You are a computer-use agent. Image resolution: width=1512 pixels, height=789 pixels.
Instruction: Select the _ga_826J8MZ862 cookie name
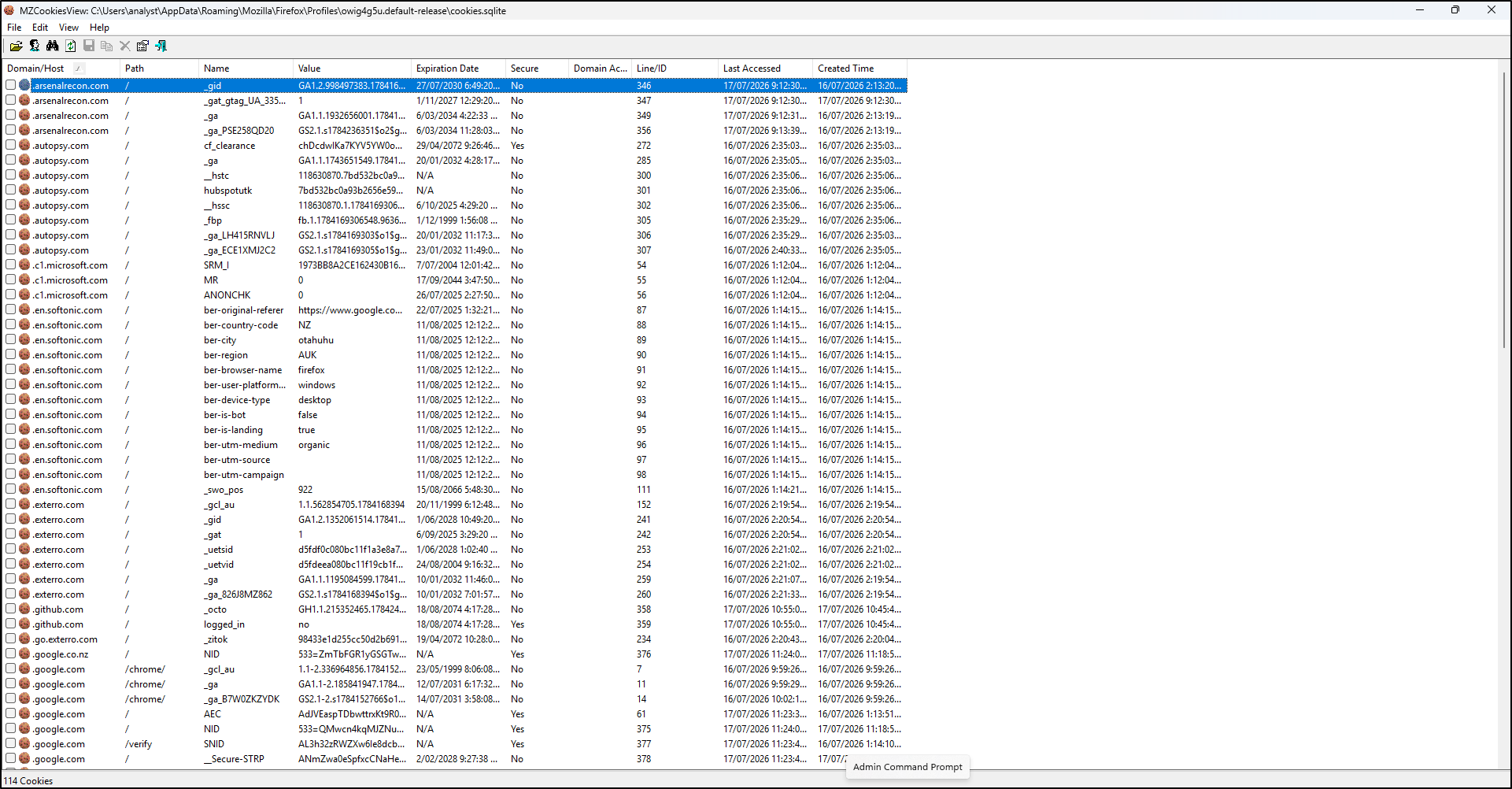[238, 595]
